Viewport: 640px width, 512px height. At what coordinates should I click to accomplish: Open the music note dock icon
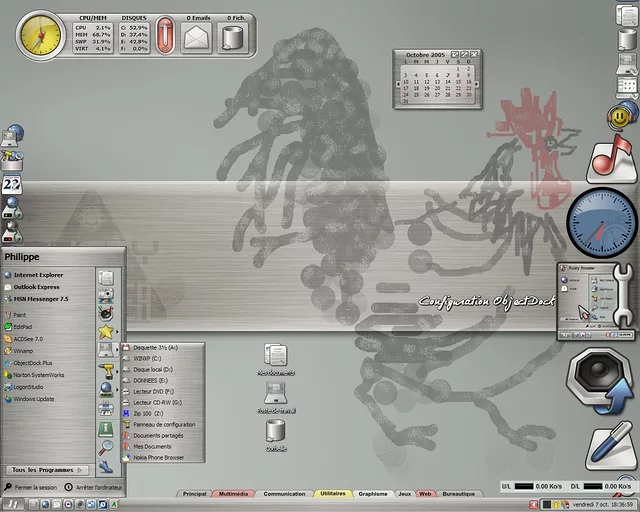click(x=612, y=158)
